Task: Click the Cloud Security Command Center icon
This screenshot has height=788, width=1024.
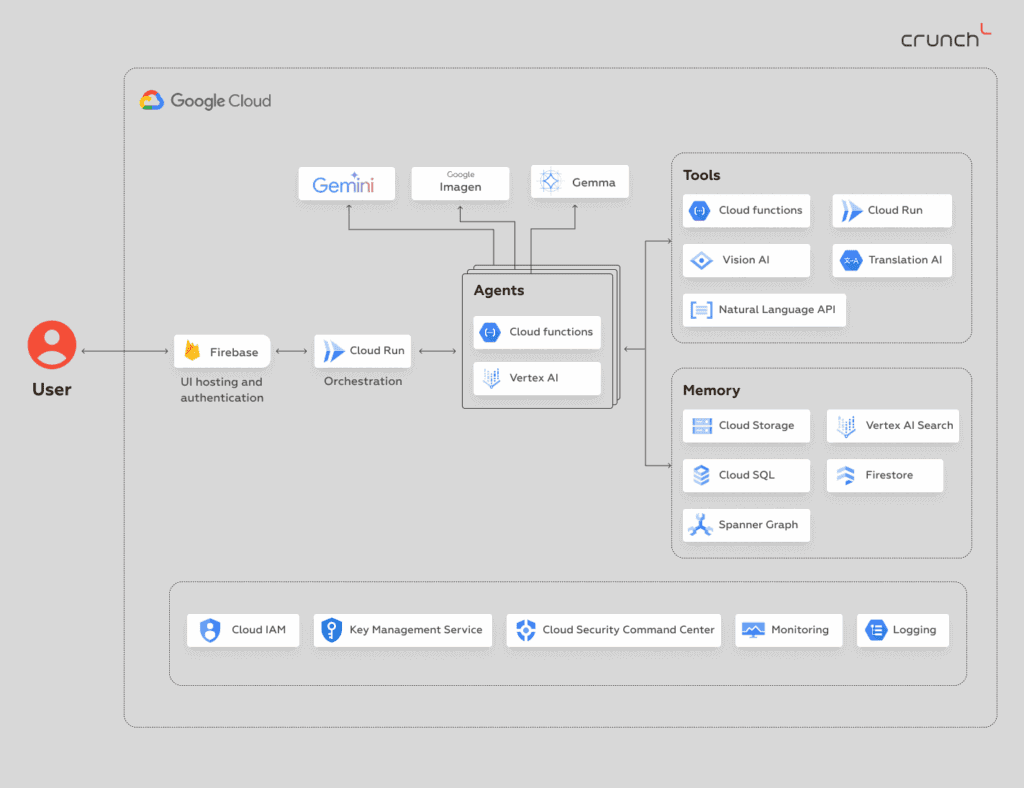Action: 526,630
